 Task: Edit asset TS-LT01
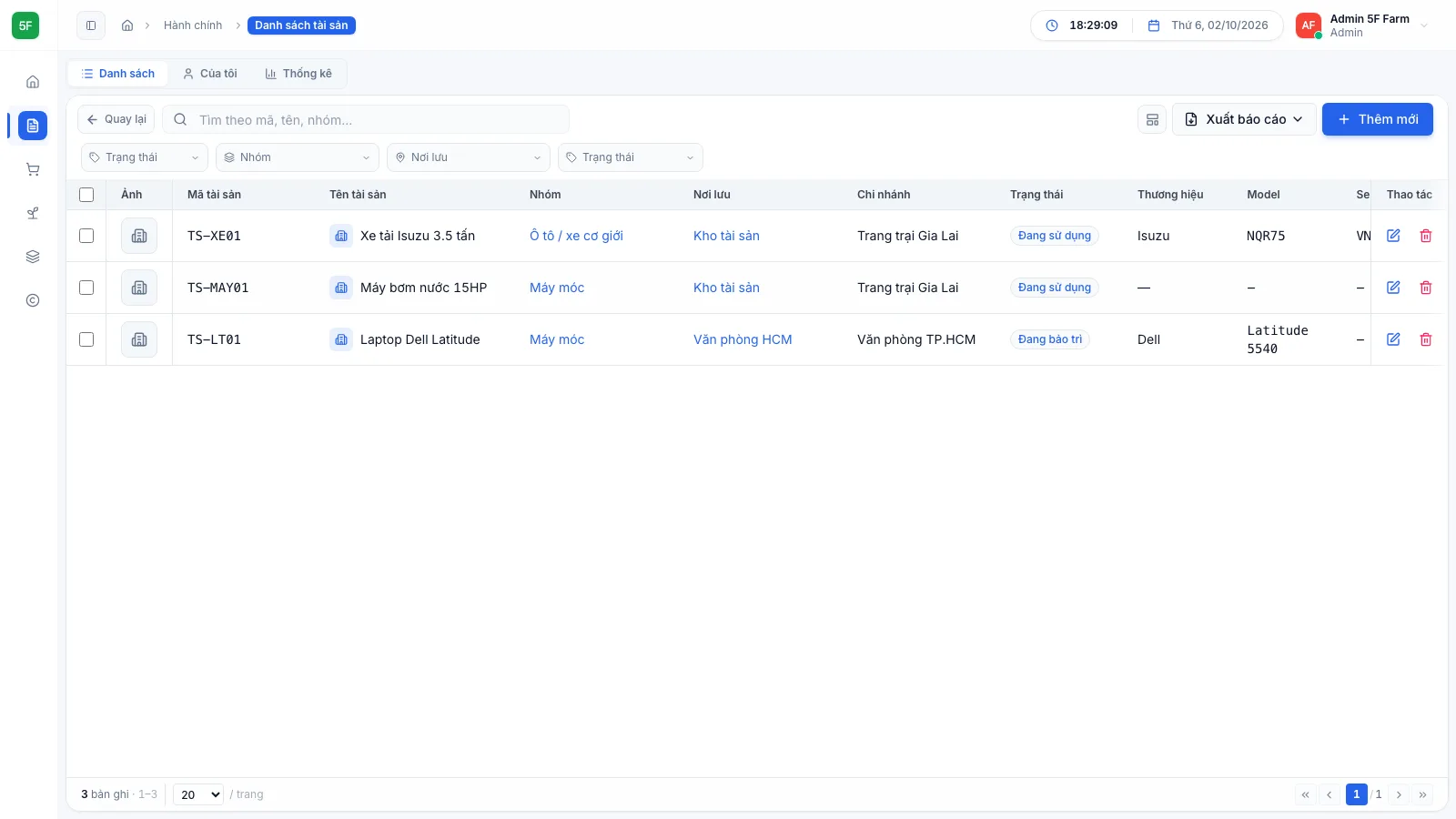(x=1393, y=339)
